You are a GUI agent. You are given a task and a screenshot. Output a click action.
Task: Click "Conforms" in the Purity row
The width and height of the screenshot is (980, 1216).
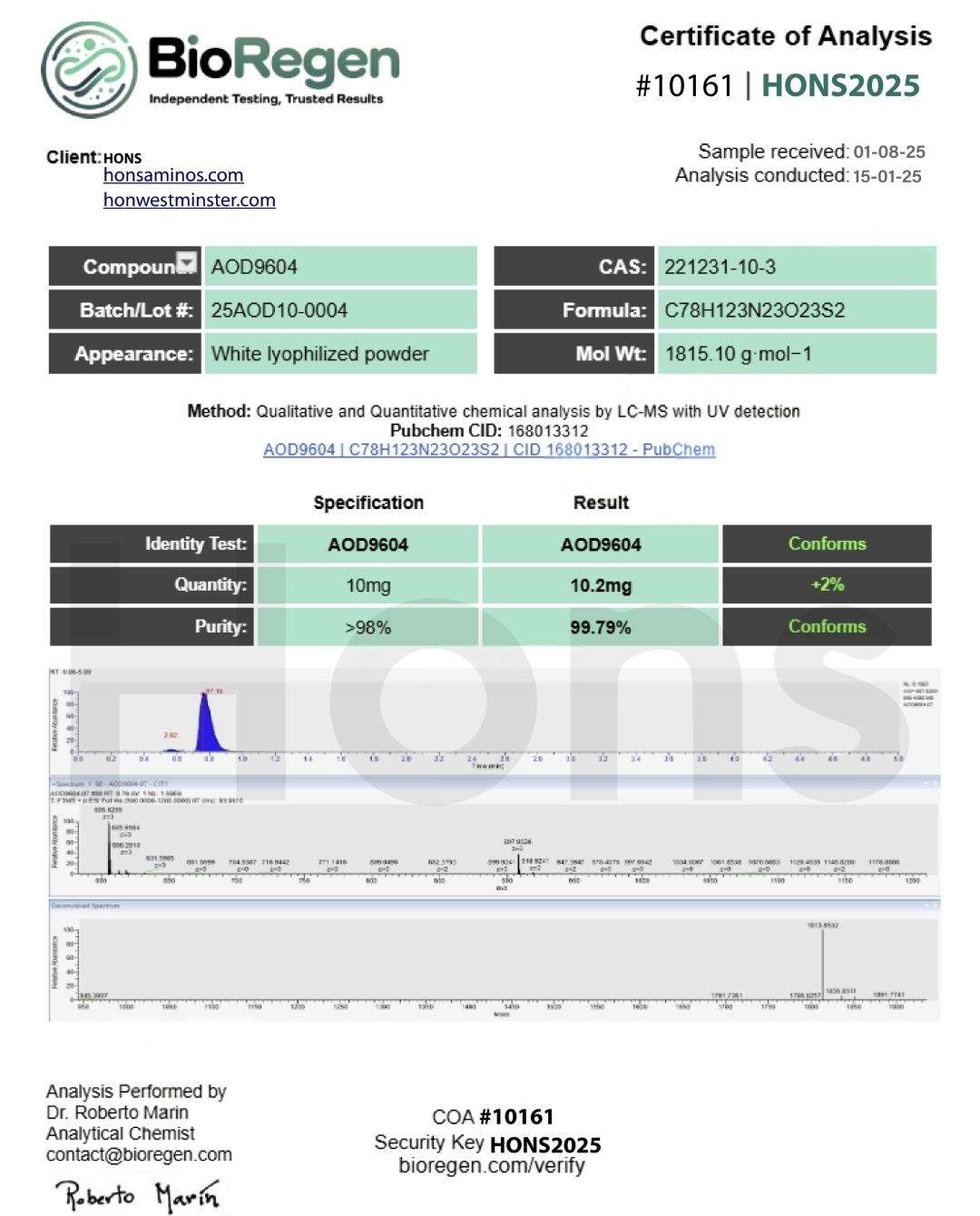pyautogui.click(x=827, y=627)
